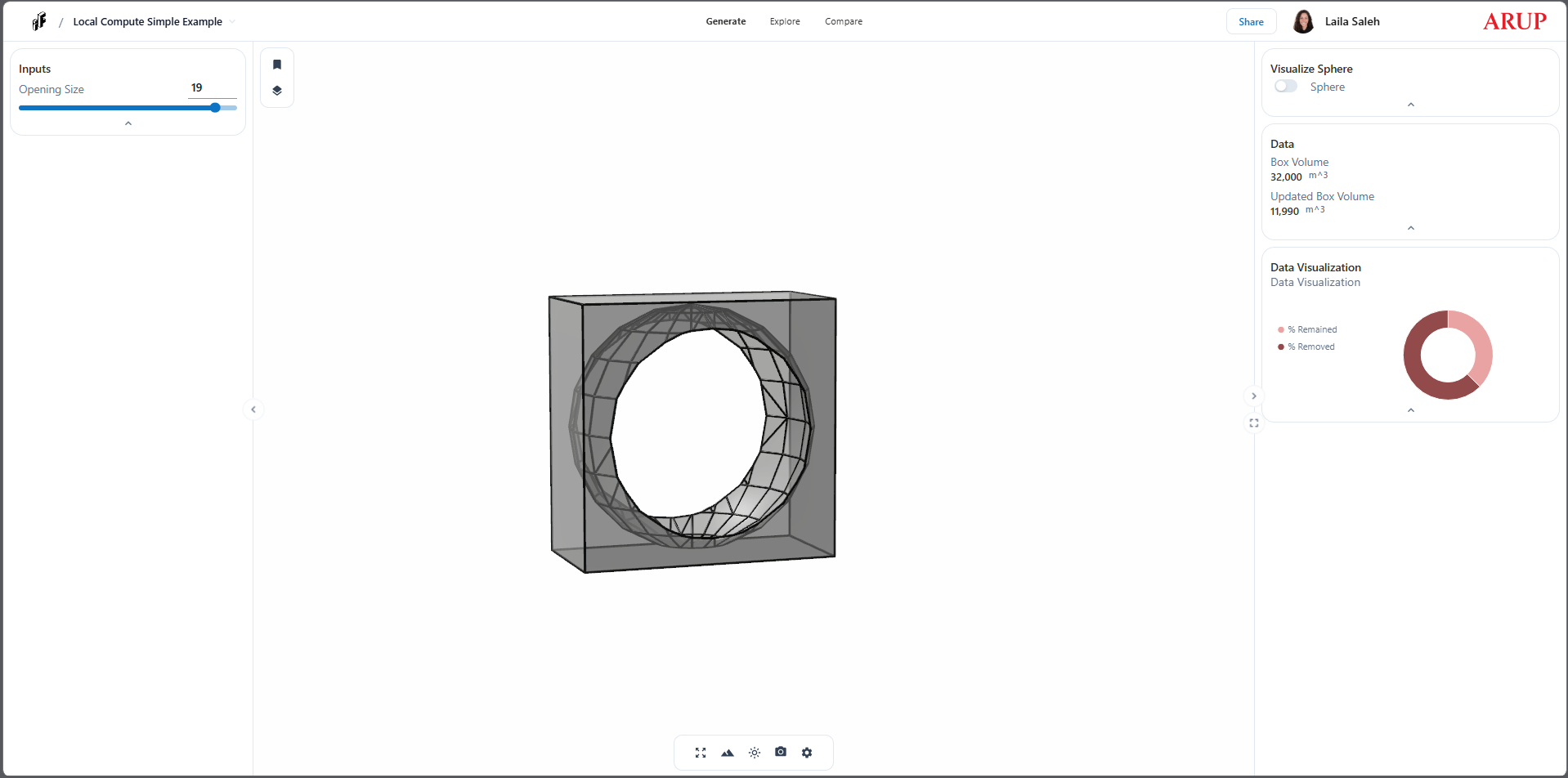Viewport: 1568px width, 778px height.
Task: Click the 3D box model in the viewport
Action: click(693, 431)
